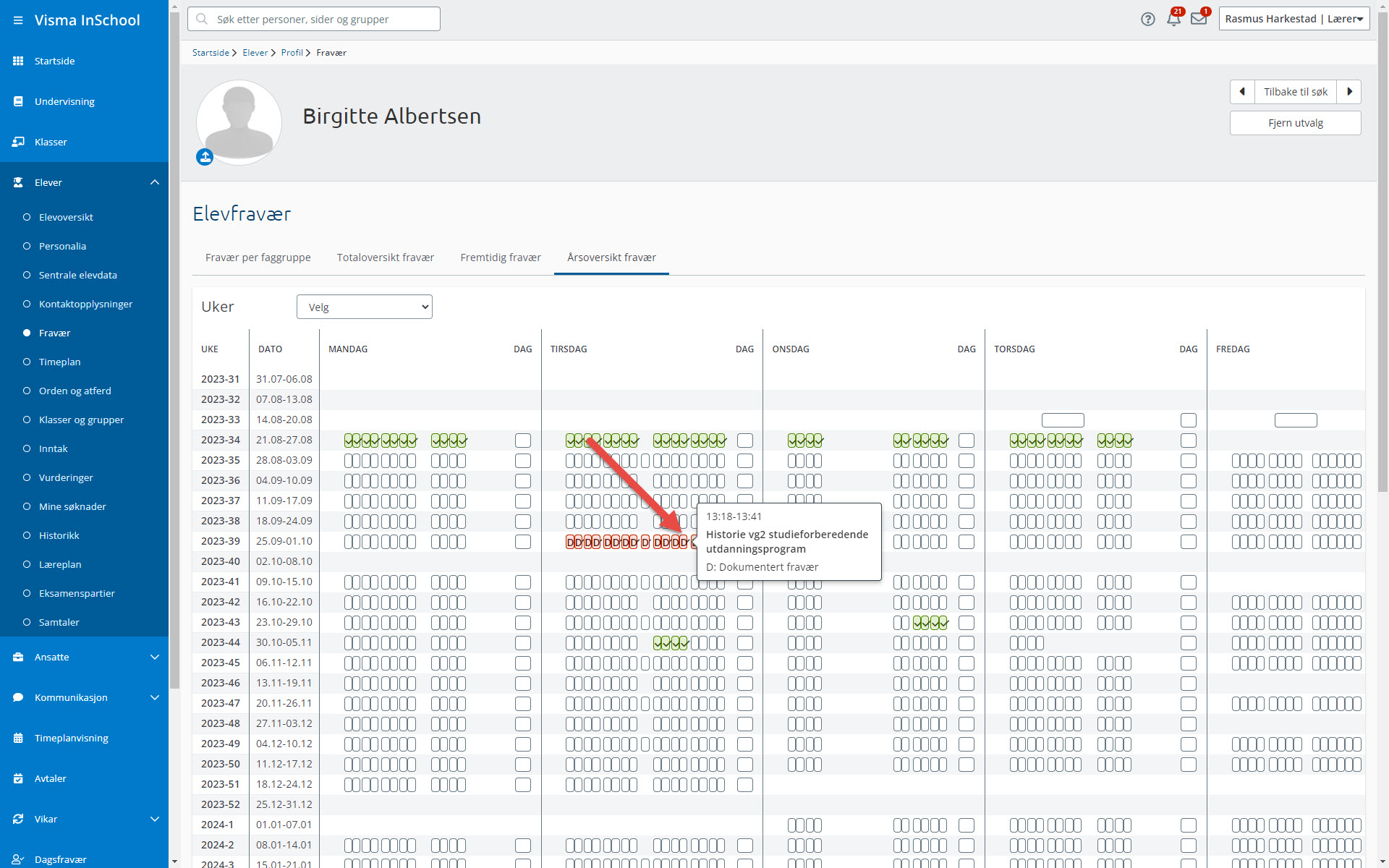This screenshot has width=1389, height=868.
Task: Click the Dagsfravær person icon
Action: pos(18,859)
